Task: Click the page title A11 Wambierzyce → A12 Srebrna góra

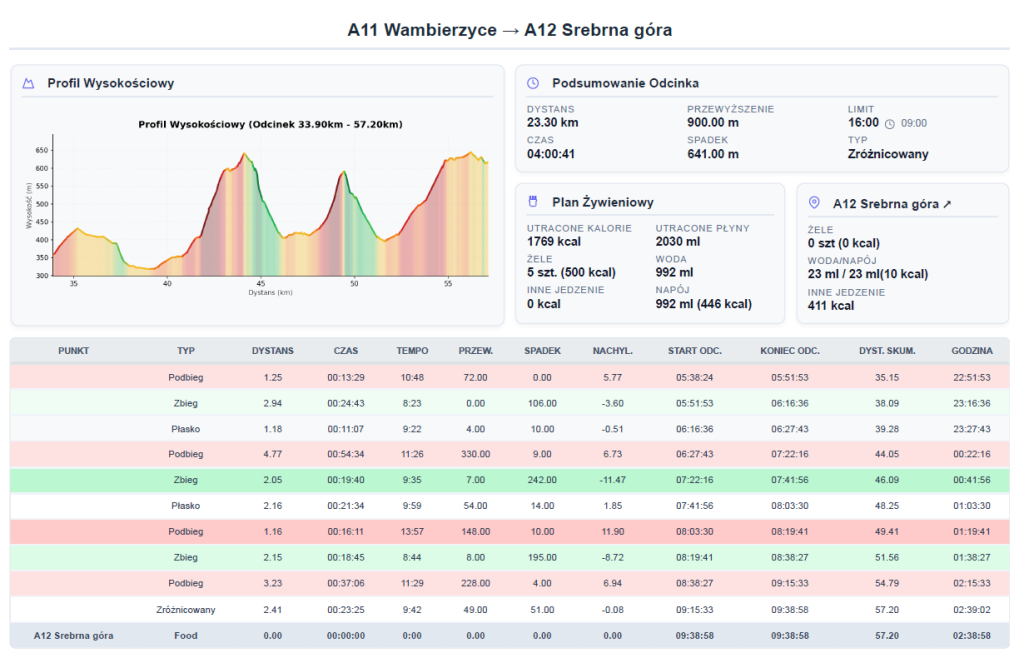Action: click(509, 30)
